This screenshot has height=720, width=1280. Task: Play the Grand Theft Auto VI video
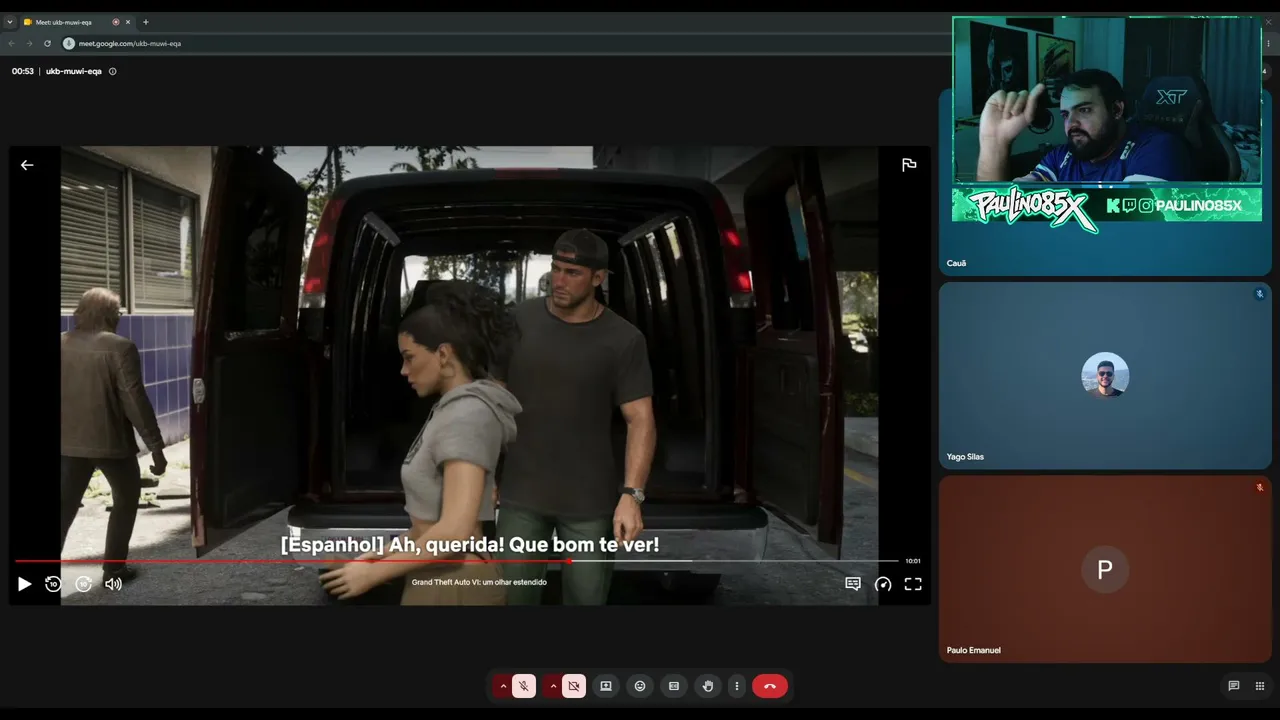click(25, 584)
